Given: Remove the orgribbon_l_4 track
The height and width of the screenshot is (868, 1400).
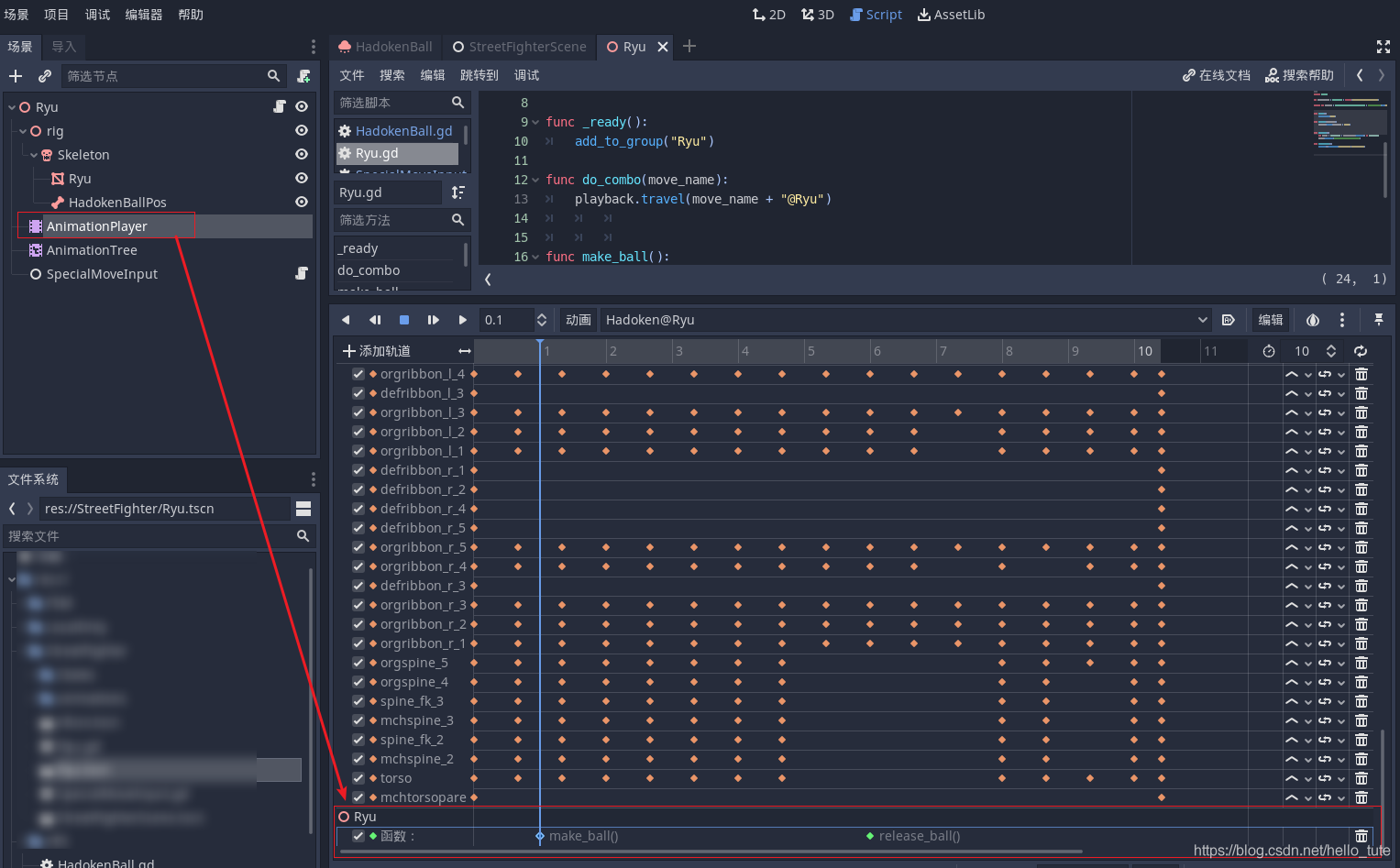Looking at the screenshot, I should click(1361, 374).
